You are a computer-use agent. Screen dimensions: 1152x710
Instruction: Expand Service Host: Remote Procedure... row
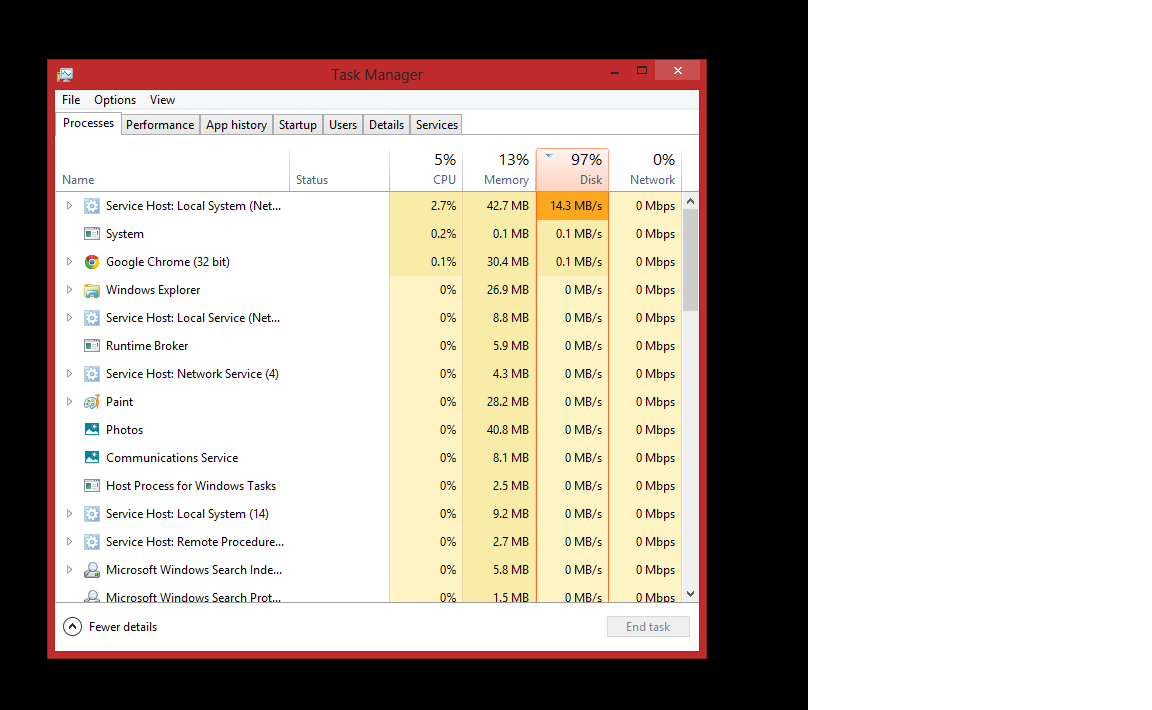pos(69,542)
